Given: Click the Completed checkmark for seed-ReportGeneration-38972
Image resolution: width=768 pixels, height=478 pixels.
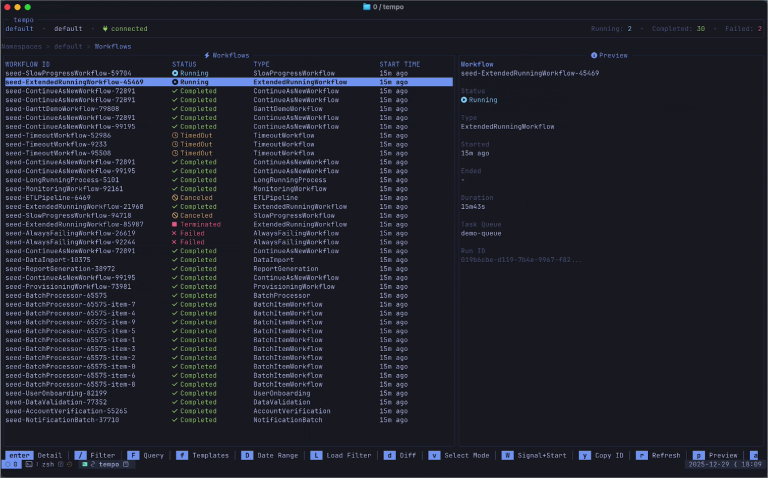Looking at the screenshot, I should click(175, 268).
